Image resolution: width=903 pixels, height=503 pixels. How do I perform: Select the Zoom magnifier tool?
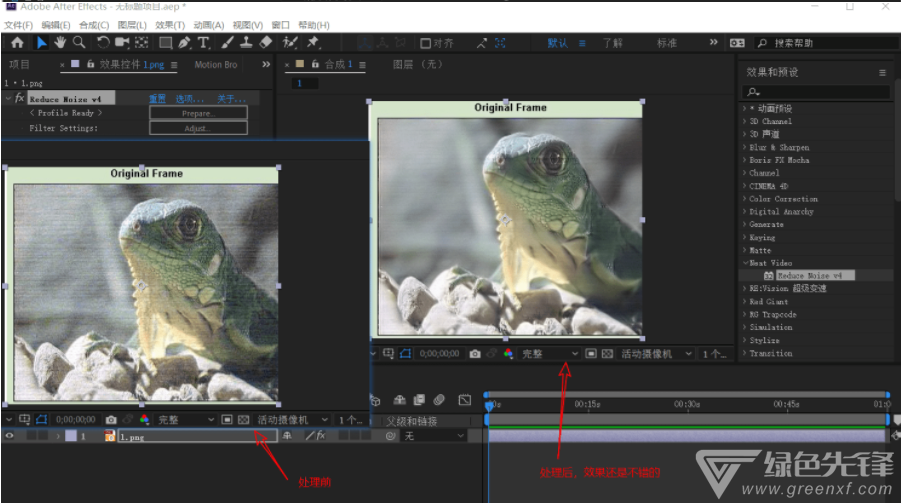point(79,43)
